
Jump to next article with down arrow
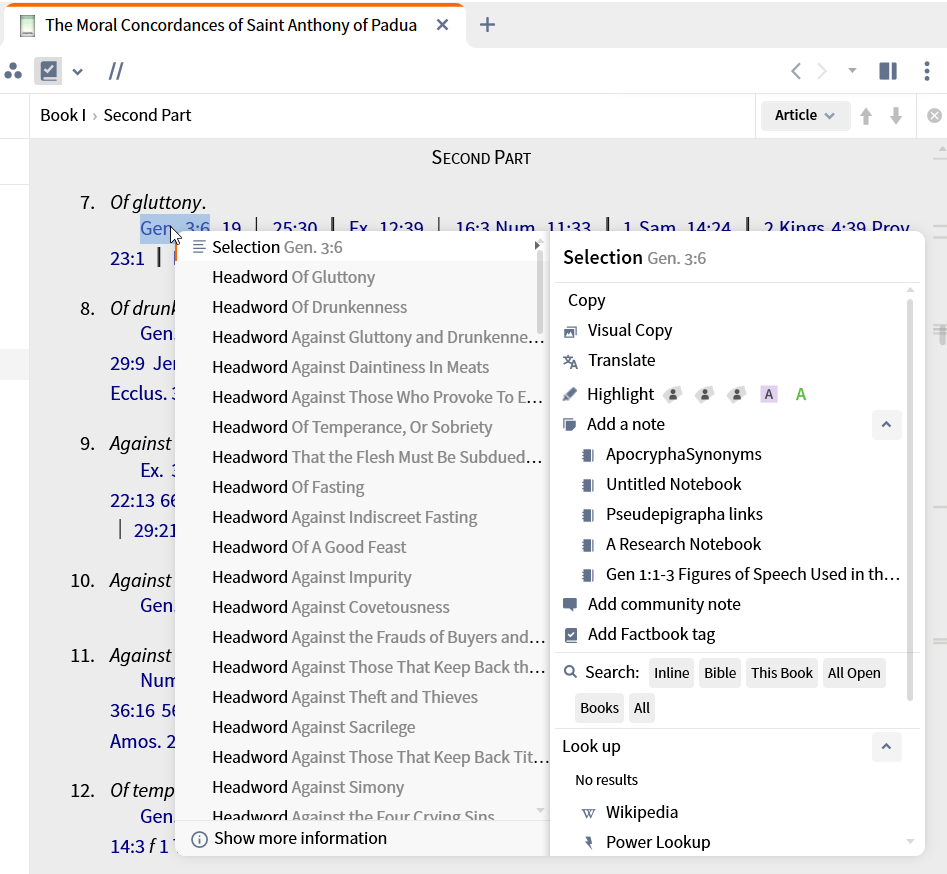(896, 116)
